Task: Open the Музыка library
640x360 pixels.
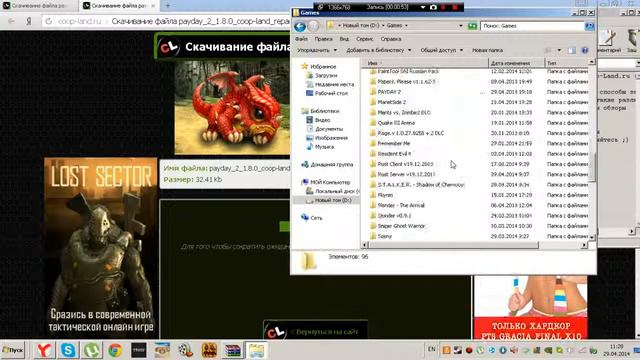Action: coord(320,147)
